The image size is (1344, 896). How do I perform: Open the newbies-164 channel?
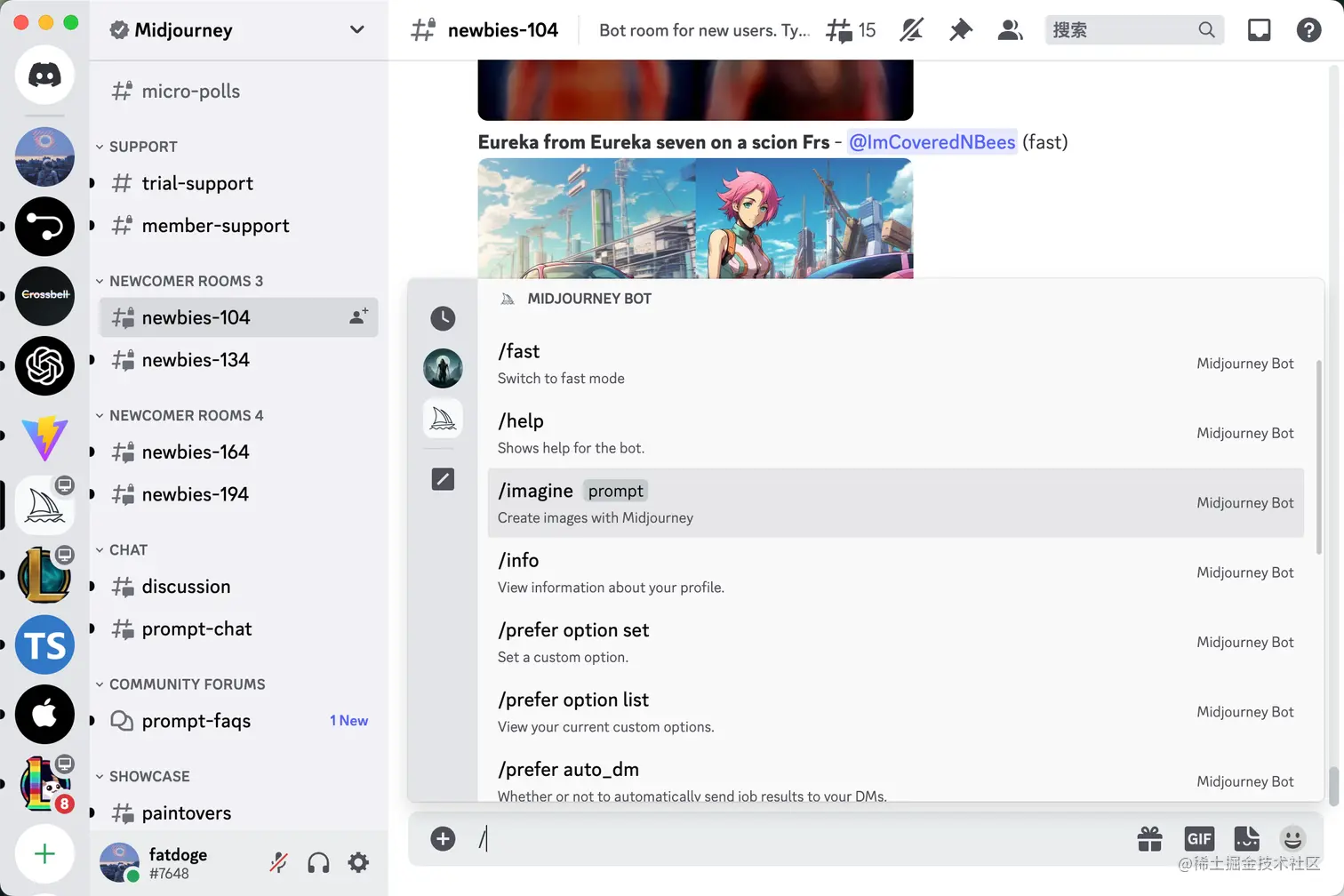[x=238, y=452]
